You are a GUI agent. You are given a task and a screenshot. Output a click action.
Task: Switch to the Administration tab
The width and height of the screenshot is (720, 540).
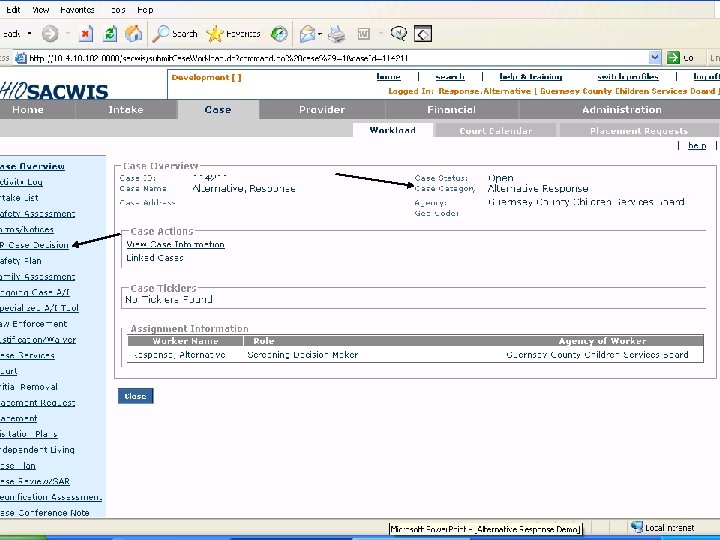click(622, 110)
